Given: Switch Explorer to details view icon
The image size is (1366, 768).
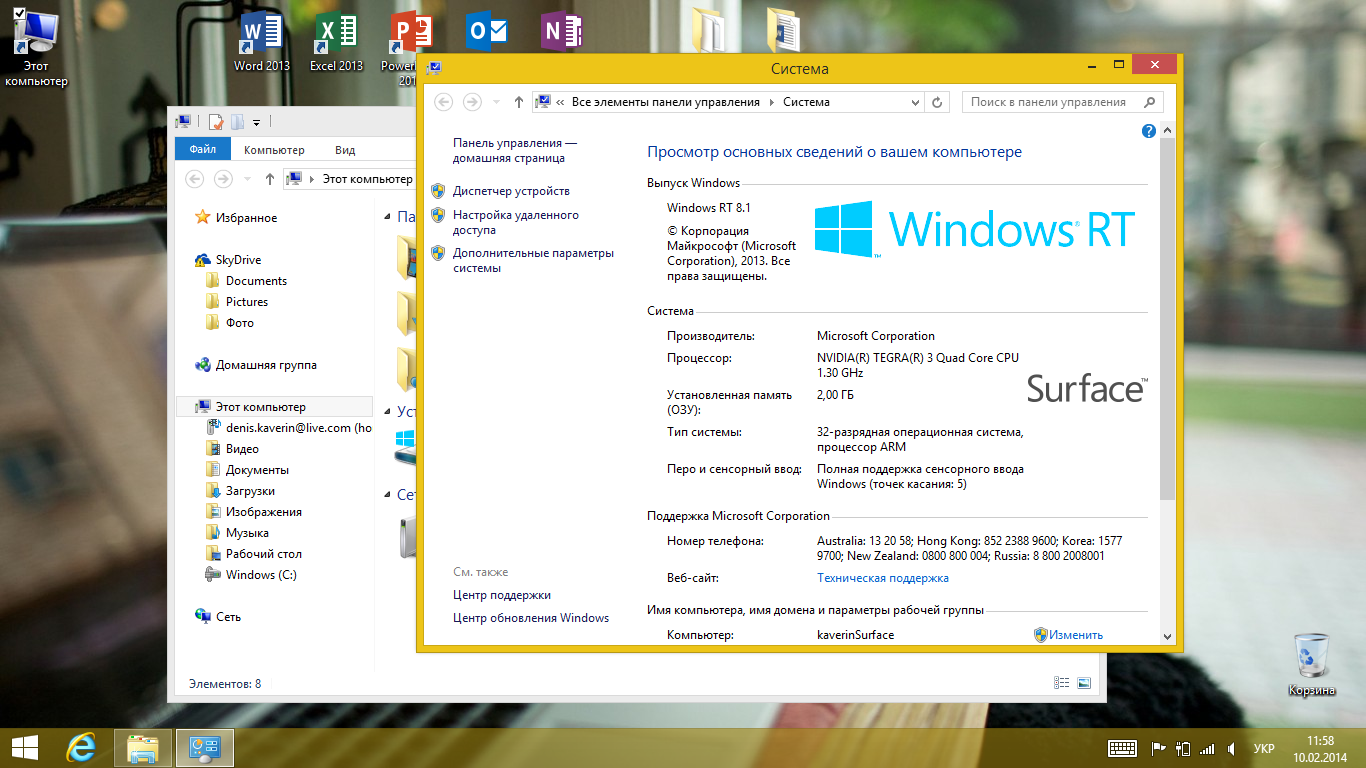Looking at the screenshot, I should tap(1061, 683).
